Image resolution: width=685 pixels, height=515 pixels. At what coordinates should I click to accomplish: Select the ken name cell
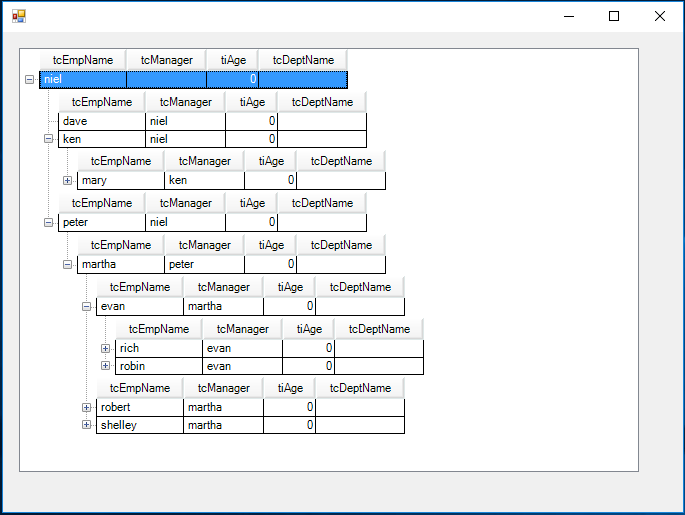[x=102, y=139]
